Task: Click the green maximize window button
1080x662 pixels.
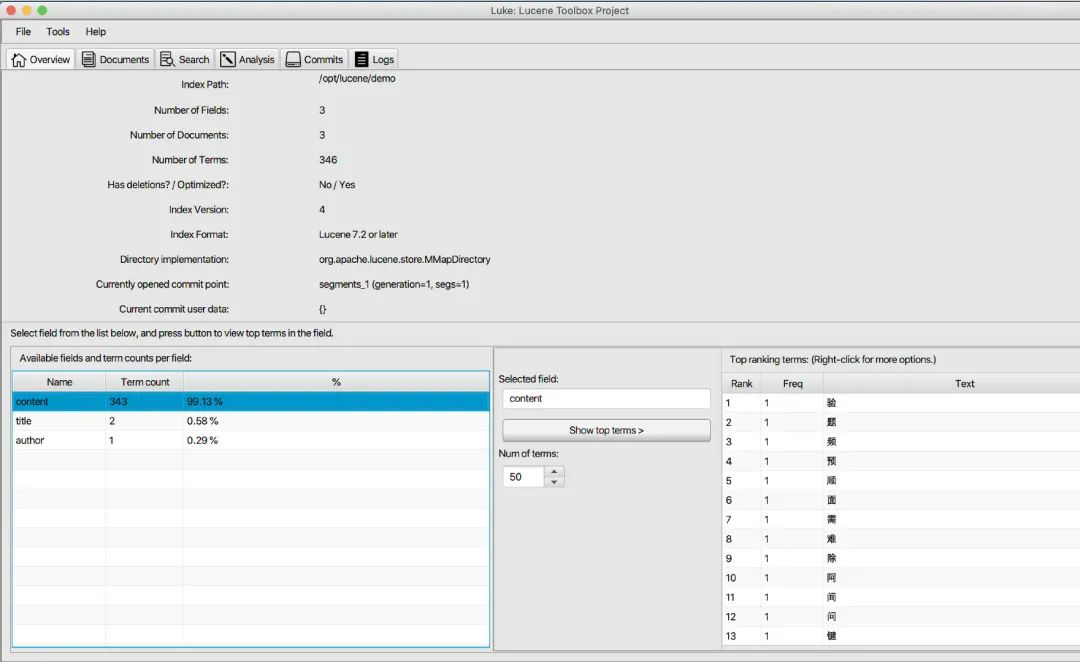Action: [42, 10]
